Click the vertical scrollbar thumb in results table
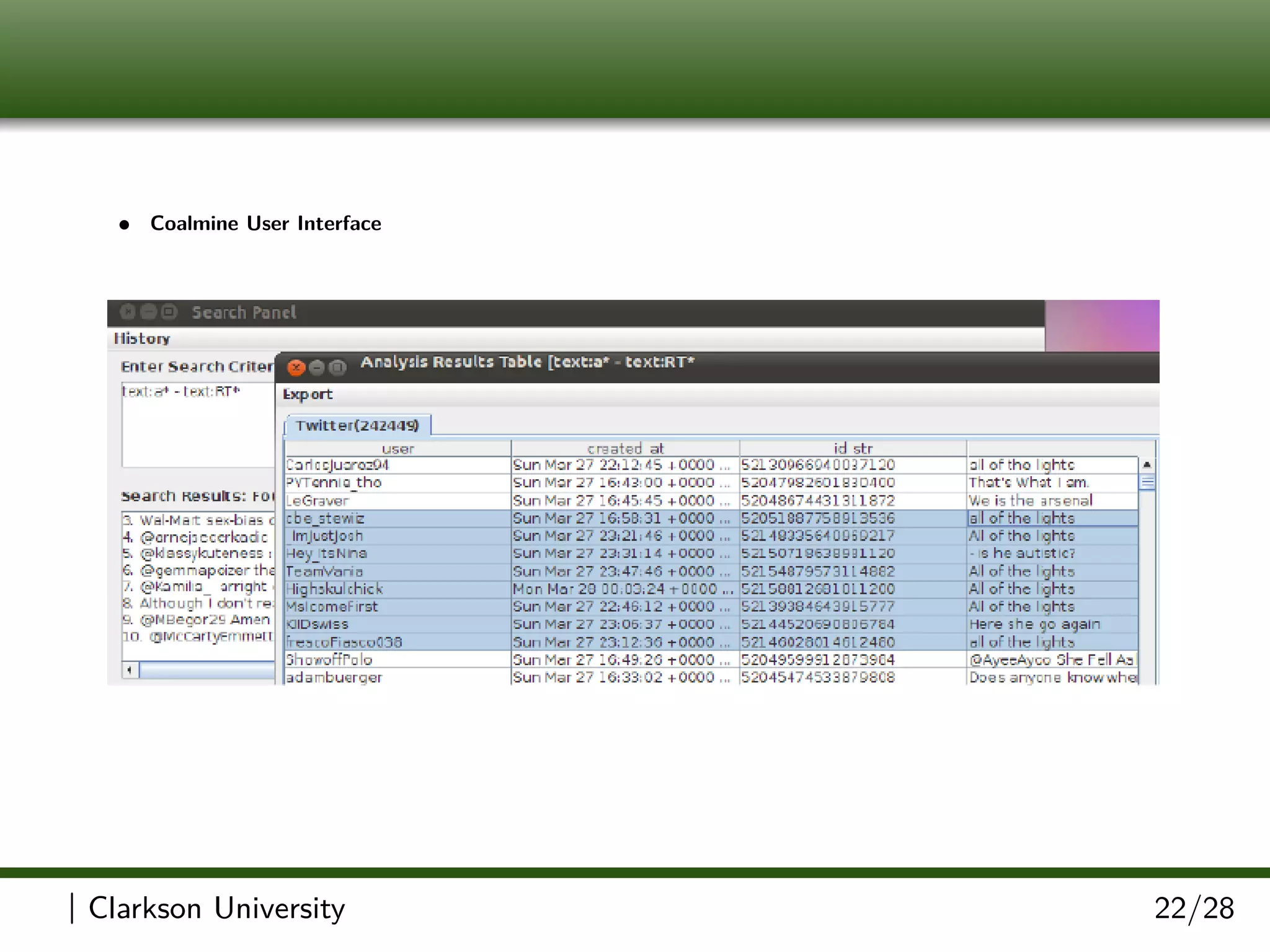Image resolution: width=1270 pixels, height=952 pixels. 1147,482
